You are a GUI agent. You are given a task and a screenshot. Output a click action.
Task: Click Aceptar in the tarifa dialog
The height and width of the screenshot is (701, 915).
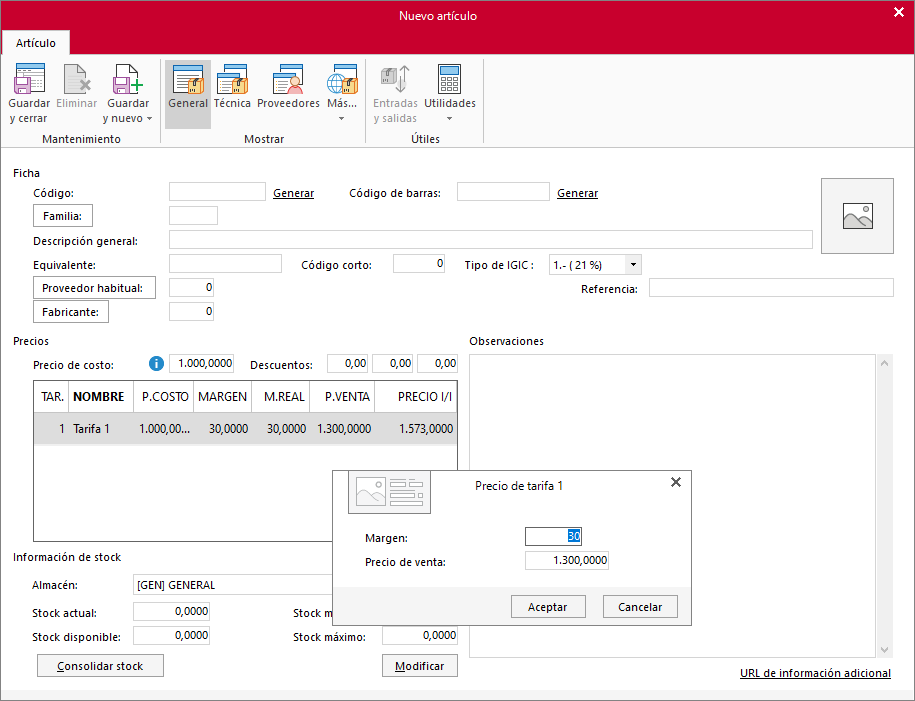coord(547,607)
